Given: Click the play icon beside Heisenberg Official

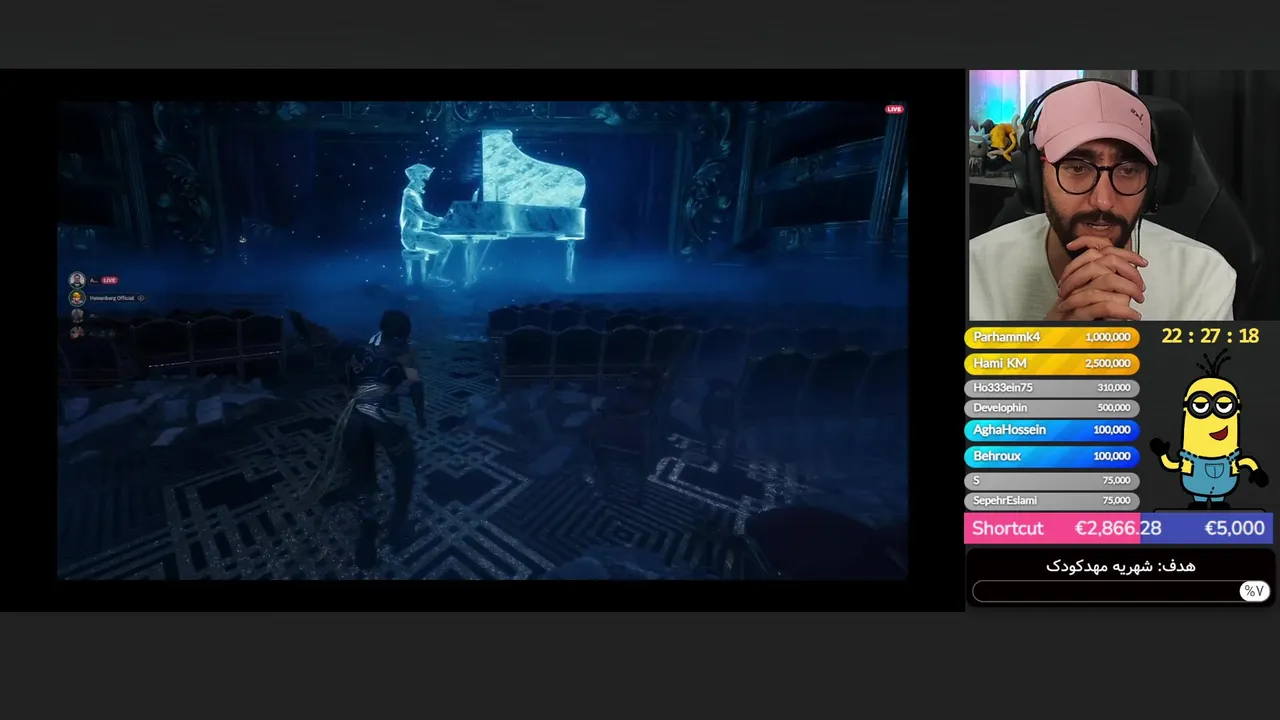Looking at the screenshot, I should [141, 298].
